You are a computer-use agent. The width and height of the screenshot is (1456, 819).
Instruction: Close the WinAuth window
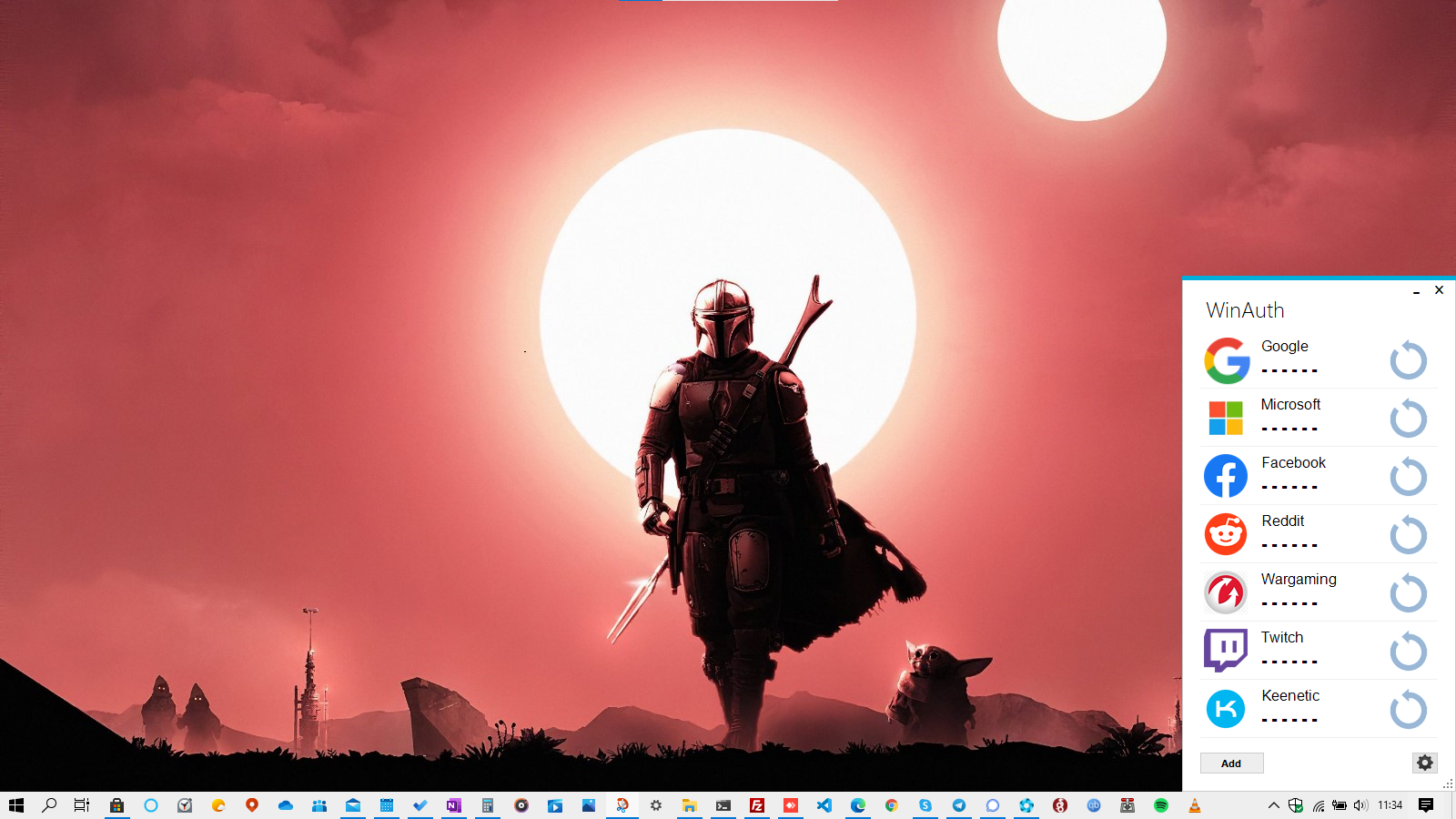click(x=1439, y=290)
